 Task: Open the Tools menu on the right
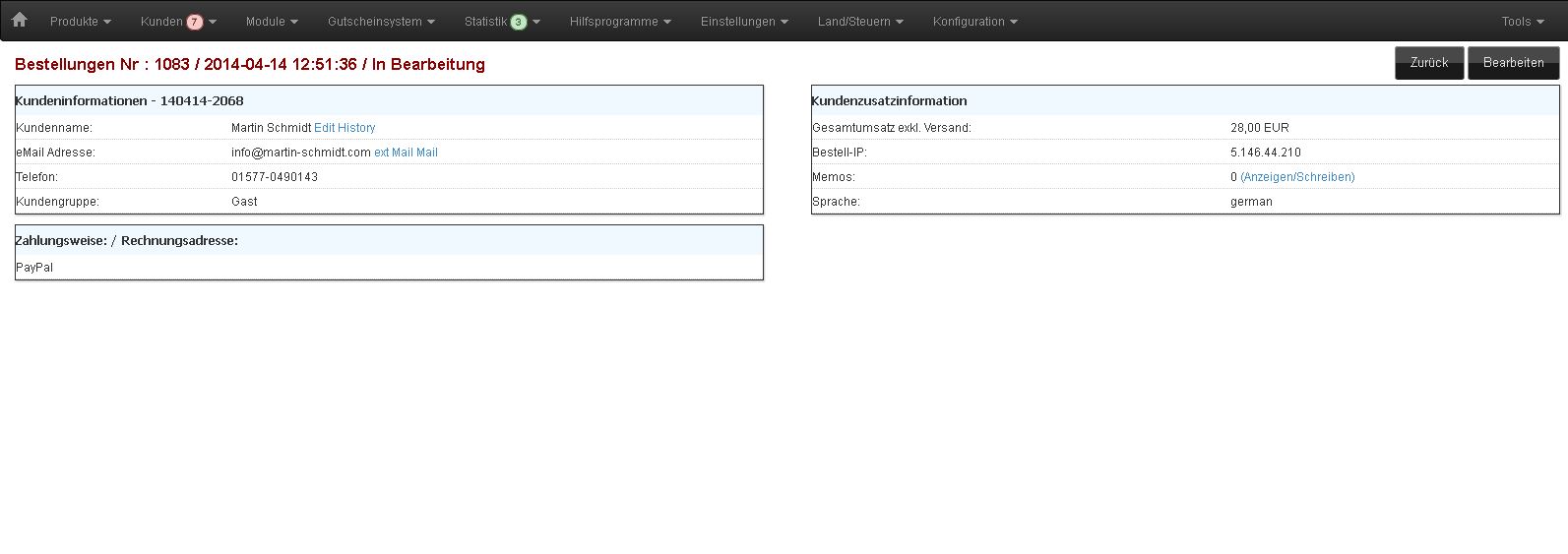(1522, 22)
